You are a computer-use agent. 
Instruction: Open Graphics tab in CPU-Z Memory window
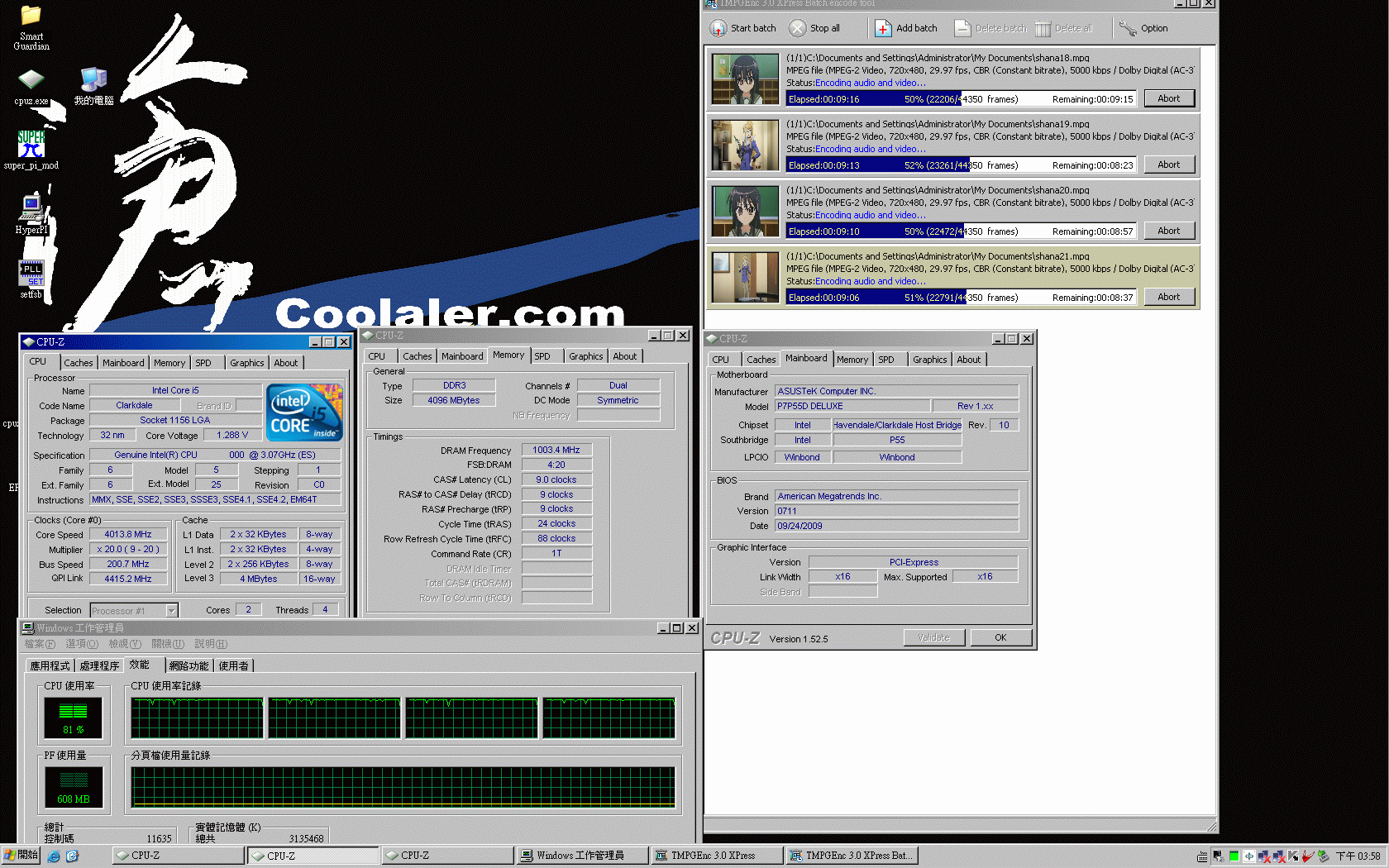coord(585,356)
